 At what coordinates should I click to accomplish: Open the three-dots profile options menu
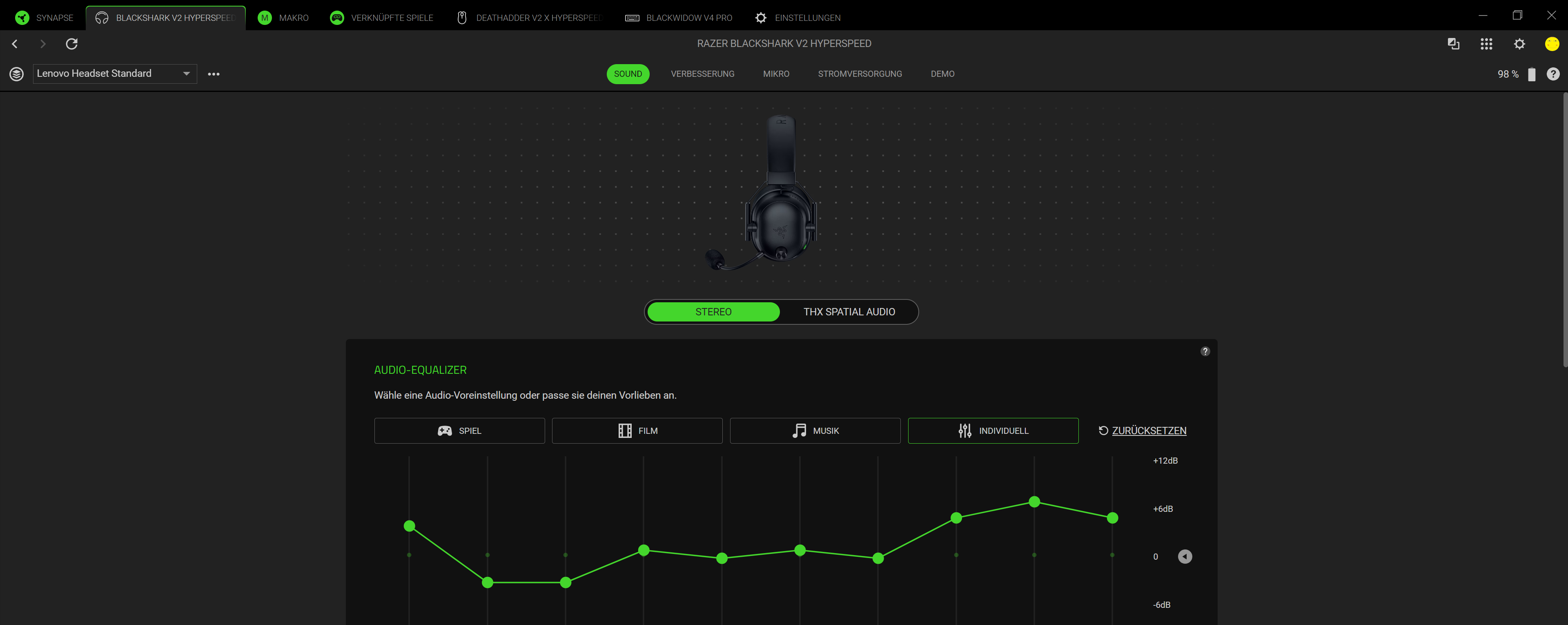[214, 74]
